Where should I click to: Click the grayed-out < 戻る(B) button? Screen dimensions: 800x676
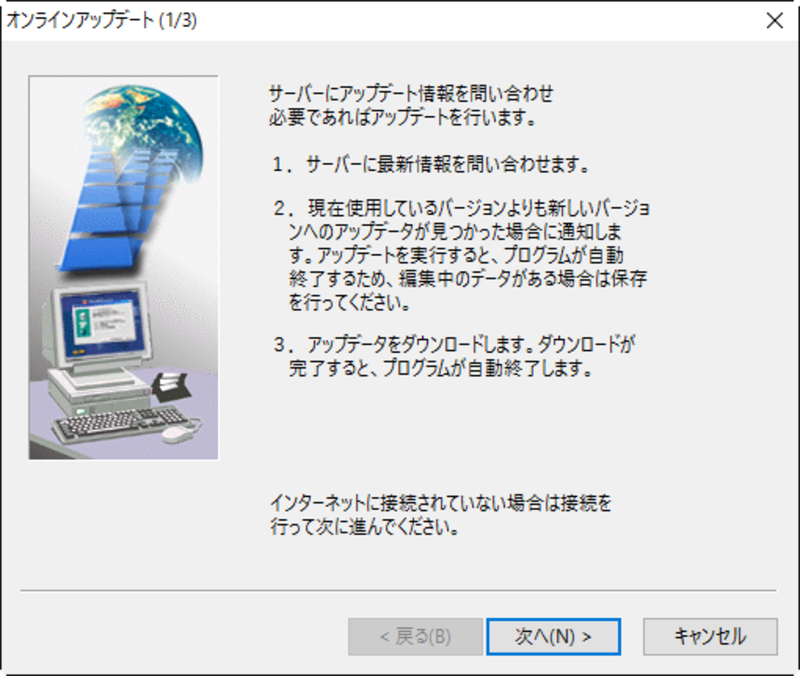pyautogui.click(x=415, y=637)
